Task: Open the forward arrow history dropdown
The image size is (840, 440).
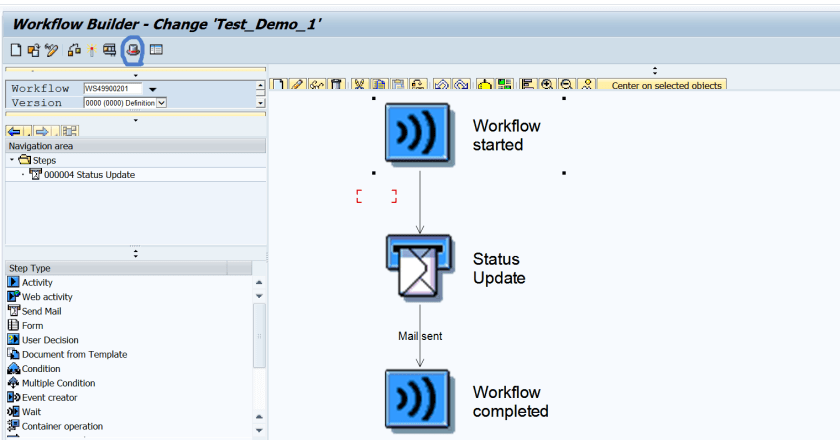Action: 55,132
